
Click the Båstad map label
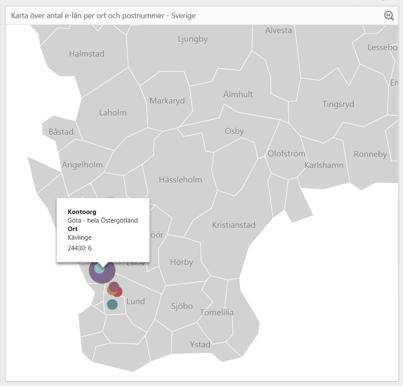(61, 132)
